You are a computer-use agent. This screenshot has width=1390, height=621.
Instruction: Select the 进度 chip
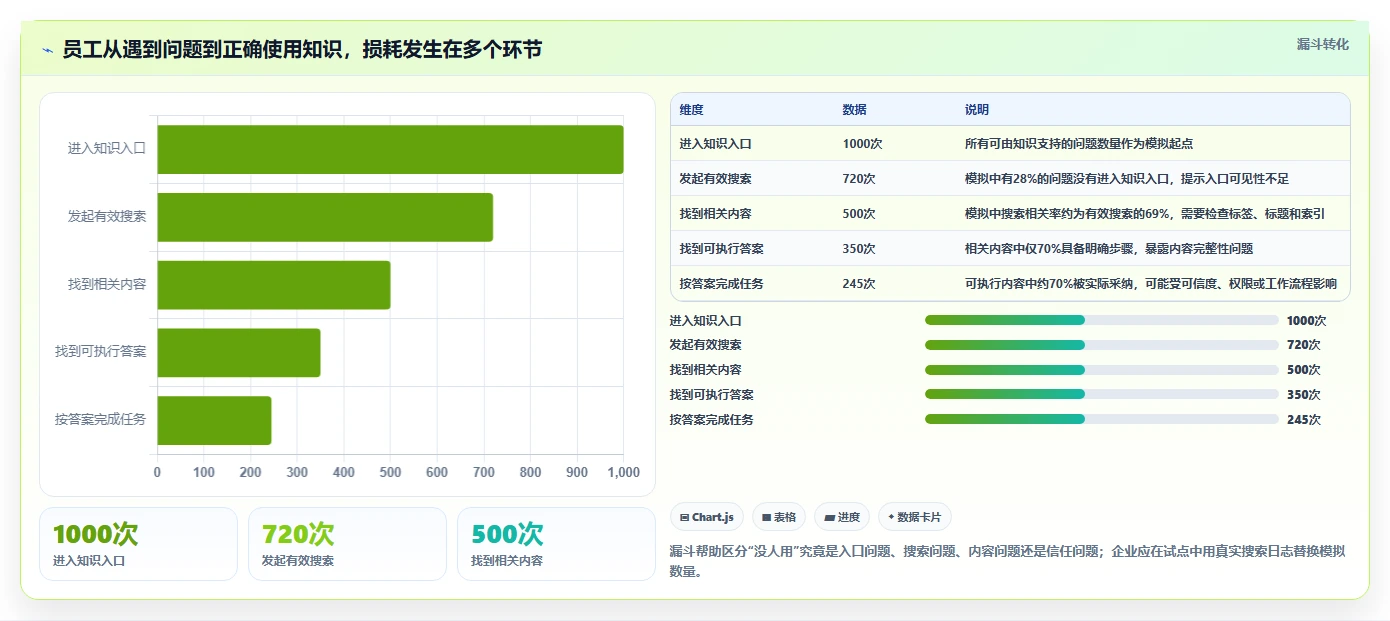click(842, 517)
